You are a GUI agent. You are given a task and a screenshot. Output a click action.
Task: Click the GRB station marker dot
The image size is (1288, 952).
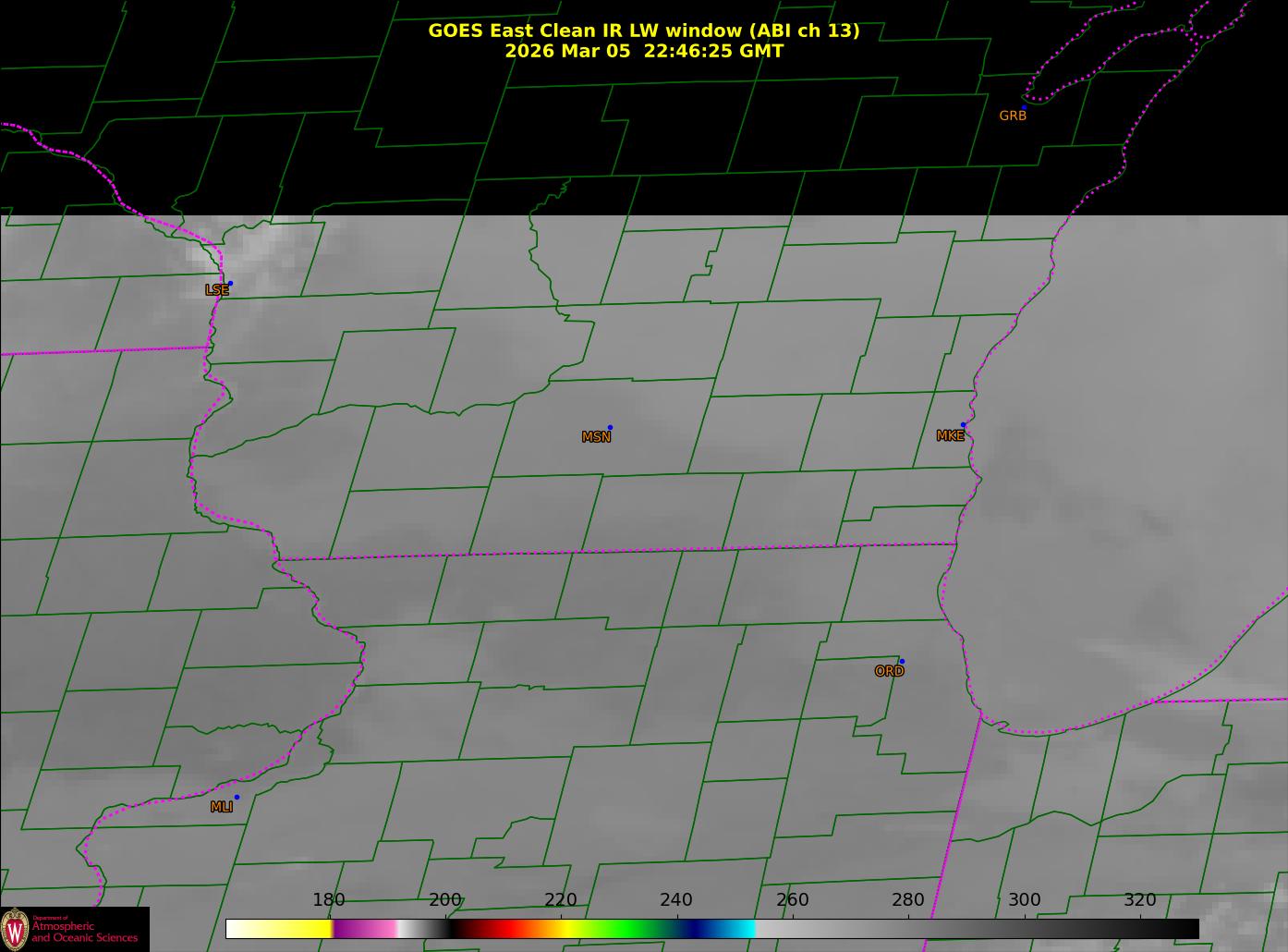[x=1024, y=107]
